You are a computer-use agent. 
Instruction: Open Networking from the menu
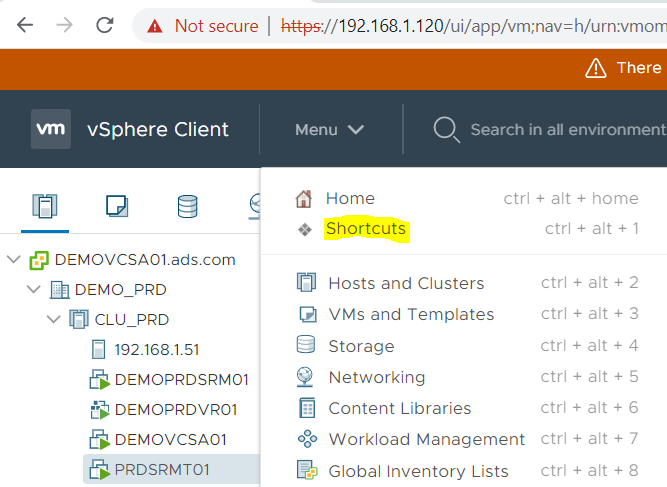376,377
